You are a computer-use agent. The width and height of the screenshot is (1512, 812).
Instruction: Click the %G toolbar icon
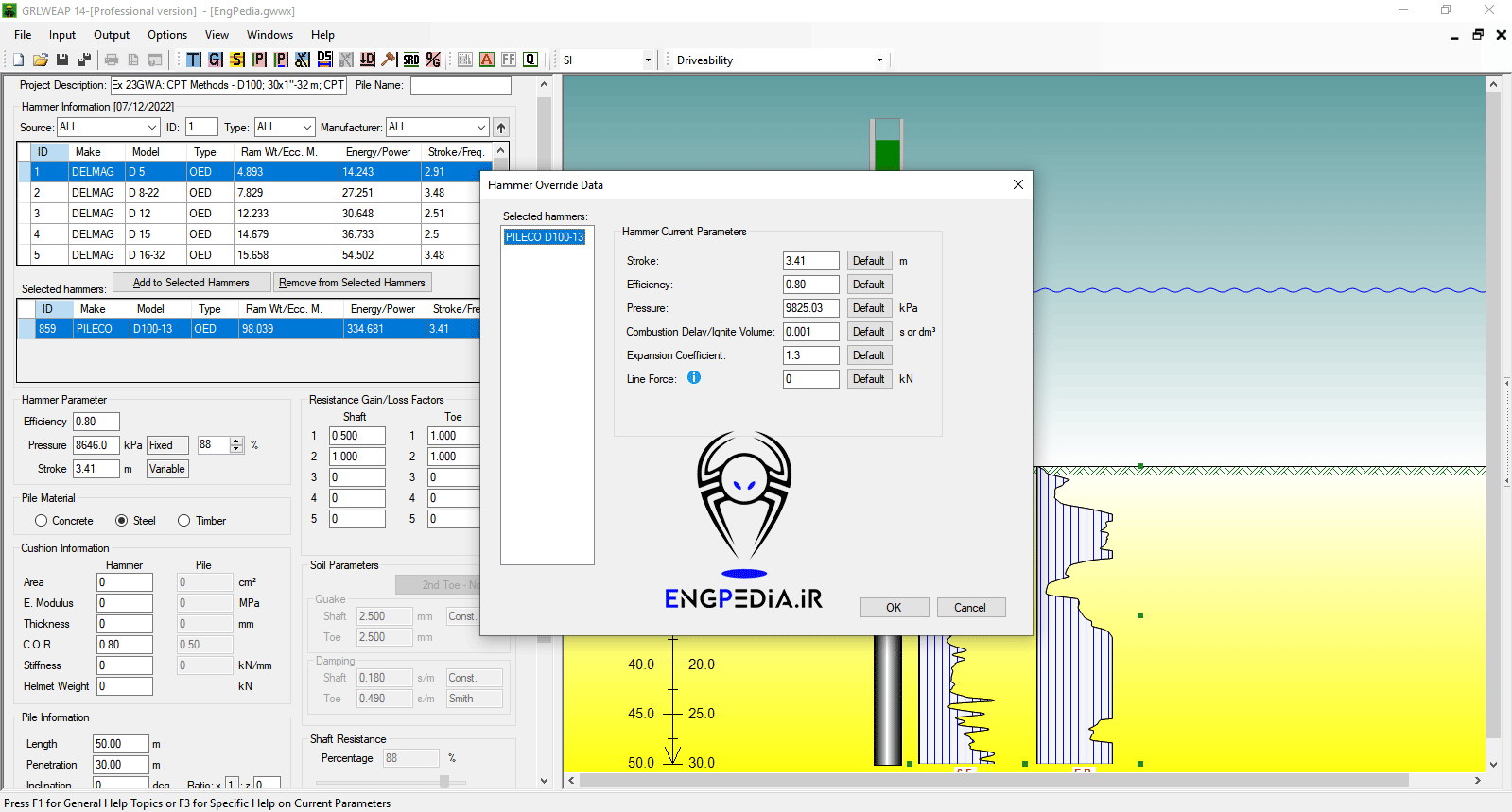(x=433, y=60)
